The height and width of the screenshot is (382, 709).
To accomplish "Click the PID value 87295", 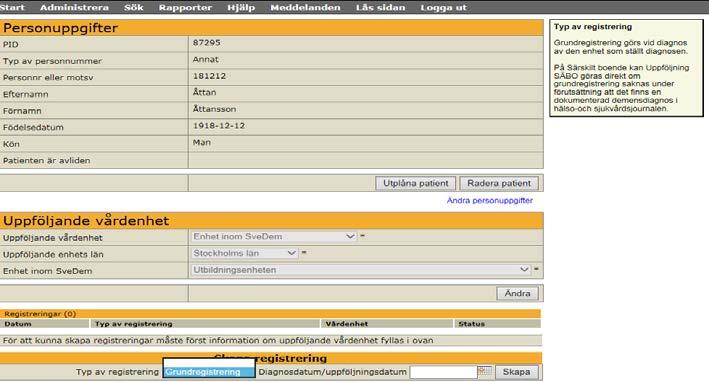I will [207, 42].
